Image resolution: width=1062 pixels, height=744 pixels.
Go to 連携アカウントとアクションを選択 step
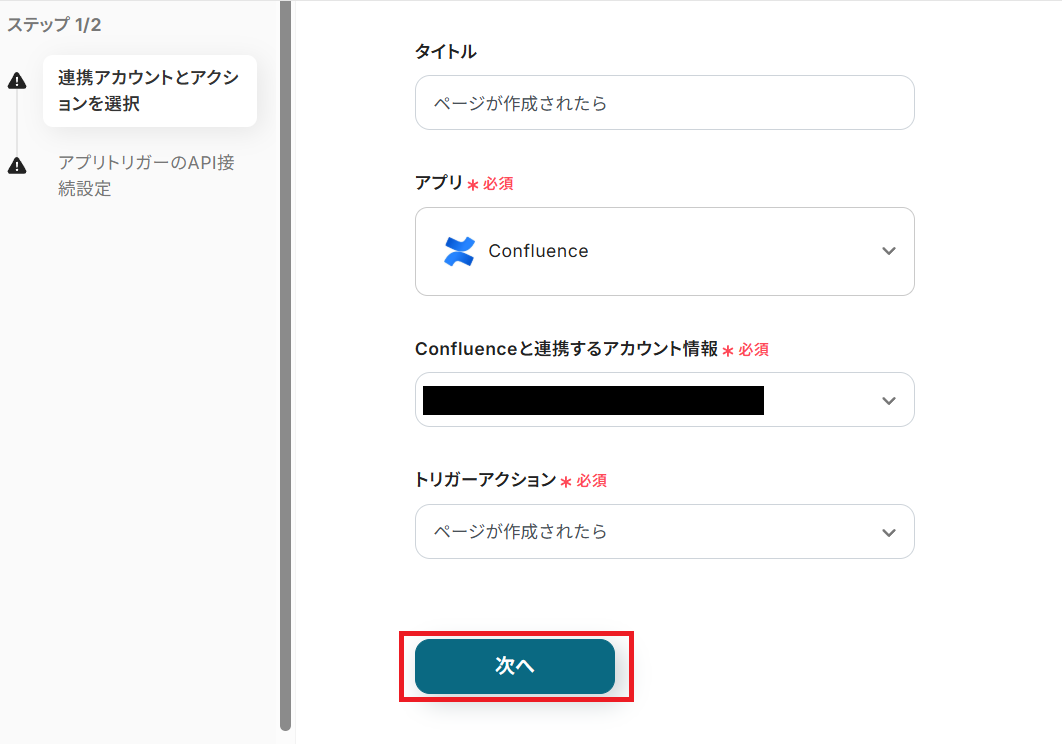[149, 91]
